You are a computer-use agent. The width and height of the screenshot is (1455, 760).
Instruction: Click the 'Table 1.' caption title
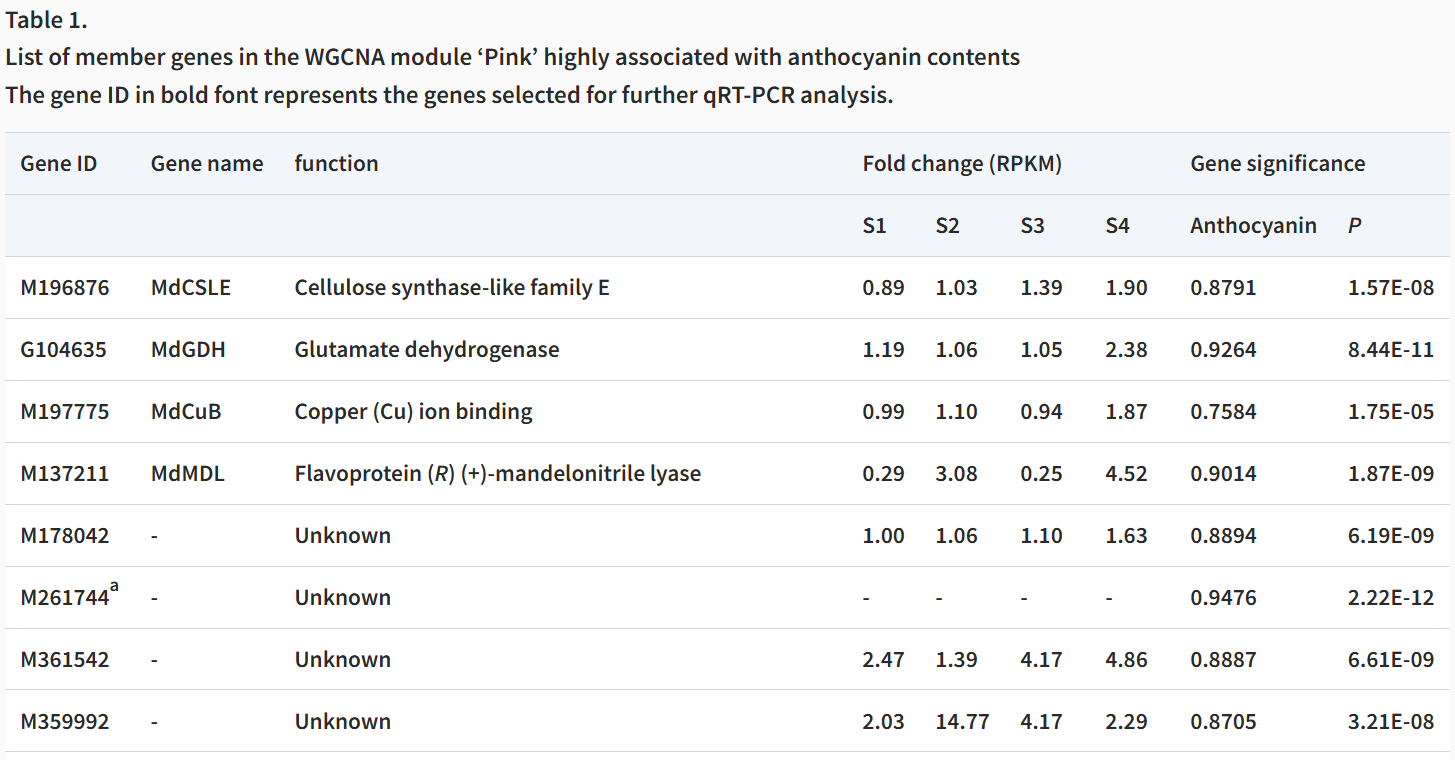pyautogui.click(x=46, y=21)
